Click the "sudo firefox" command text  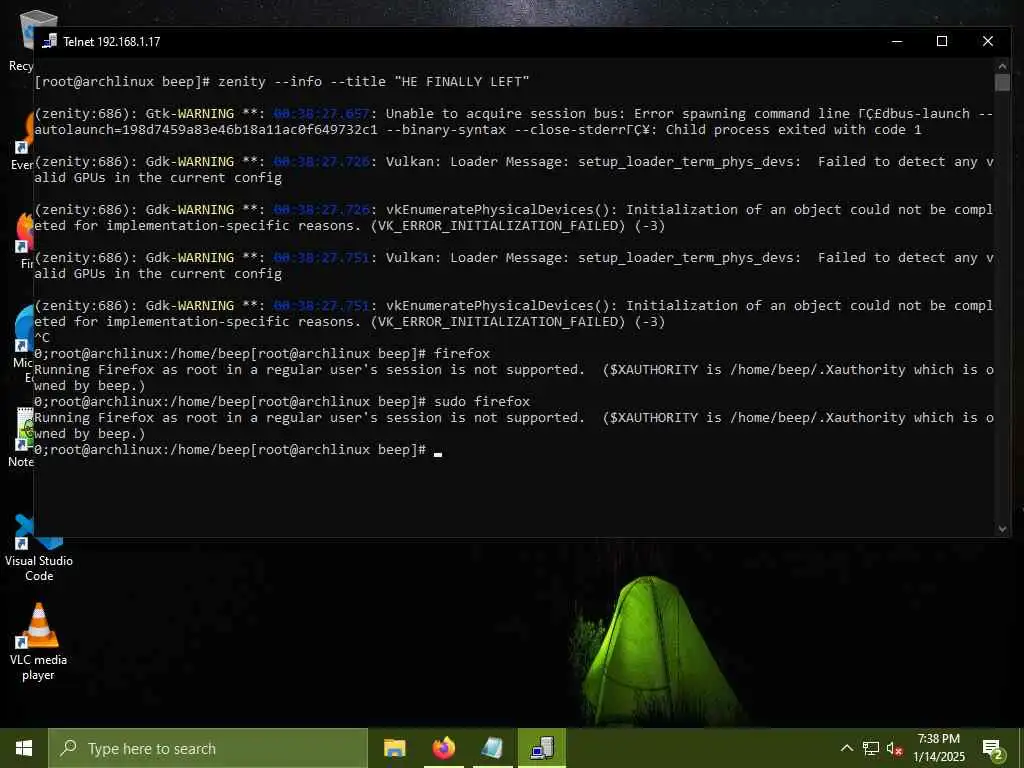tap(482, 402)
